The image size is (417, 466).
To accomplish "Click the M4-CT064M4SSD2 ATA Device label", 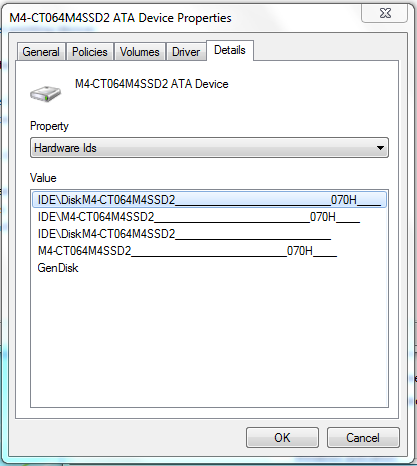I will [152, 84].
